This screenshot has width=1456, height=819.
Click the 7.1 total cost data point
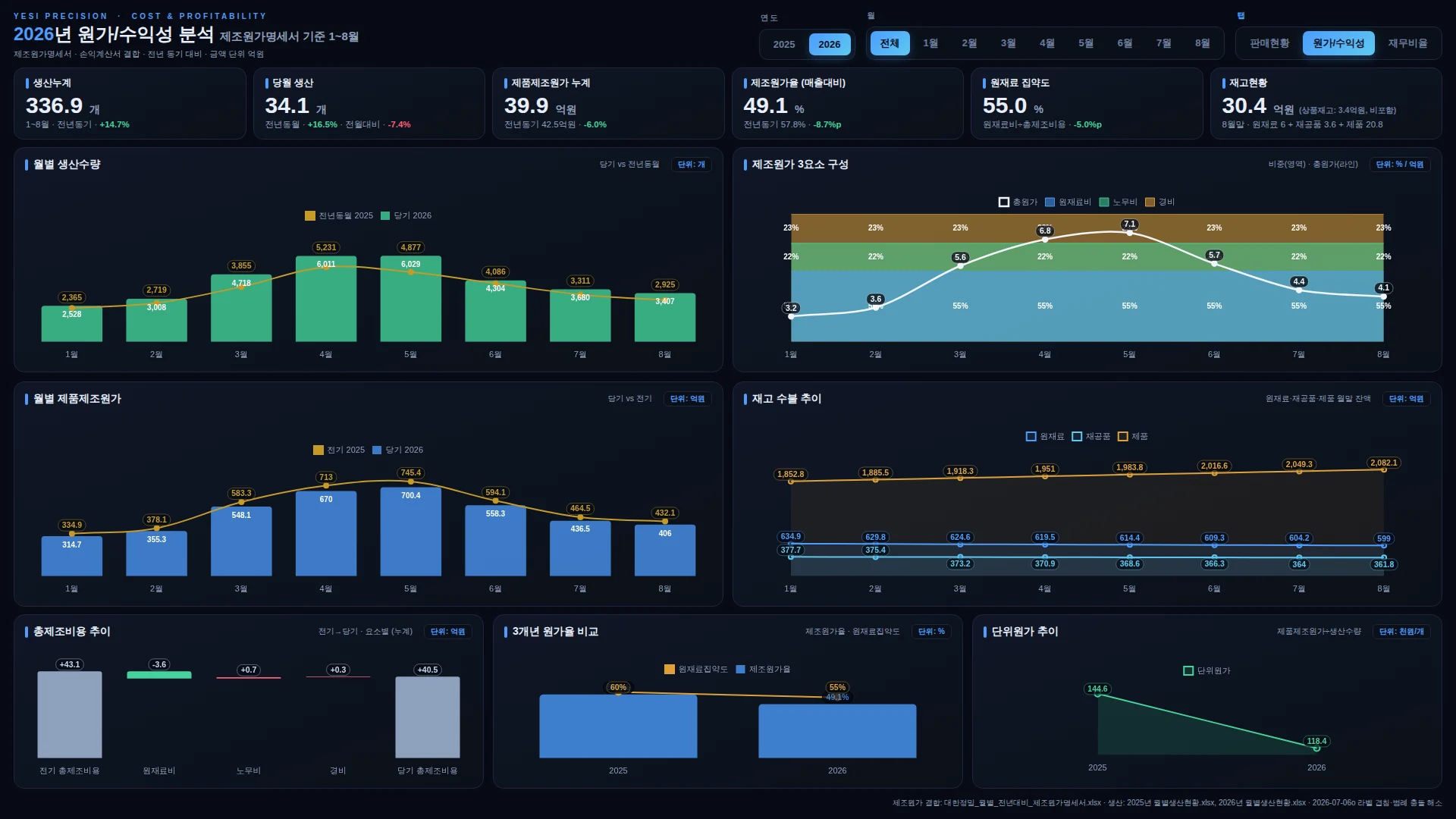pos(1129,233)
